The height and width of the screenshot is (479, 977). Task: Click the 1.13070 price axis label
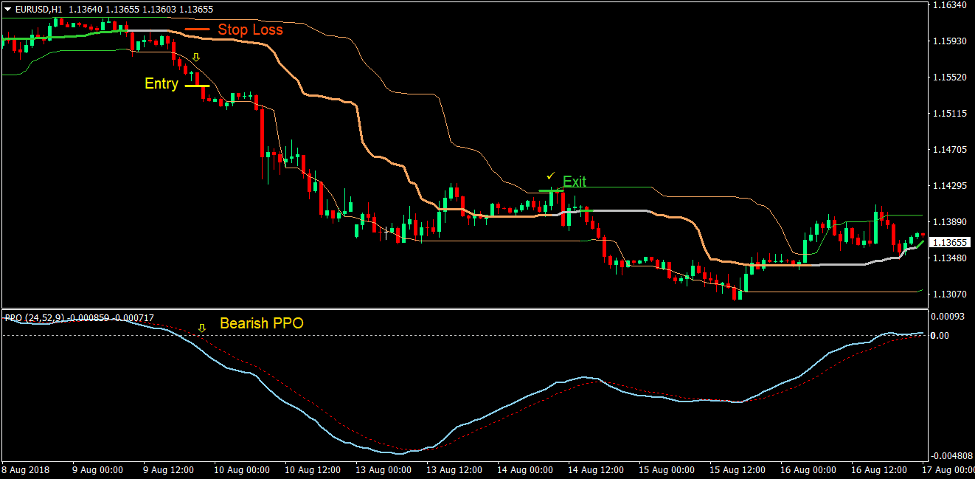click(949, 294)
